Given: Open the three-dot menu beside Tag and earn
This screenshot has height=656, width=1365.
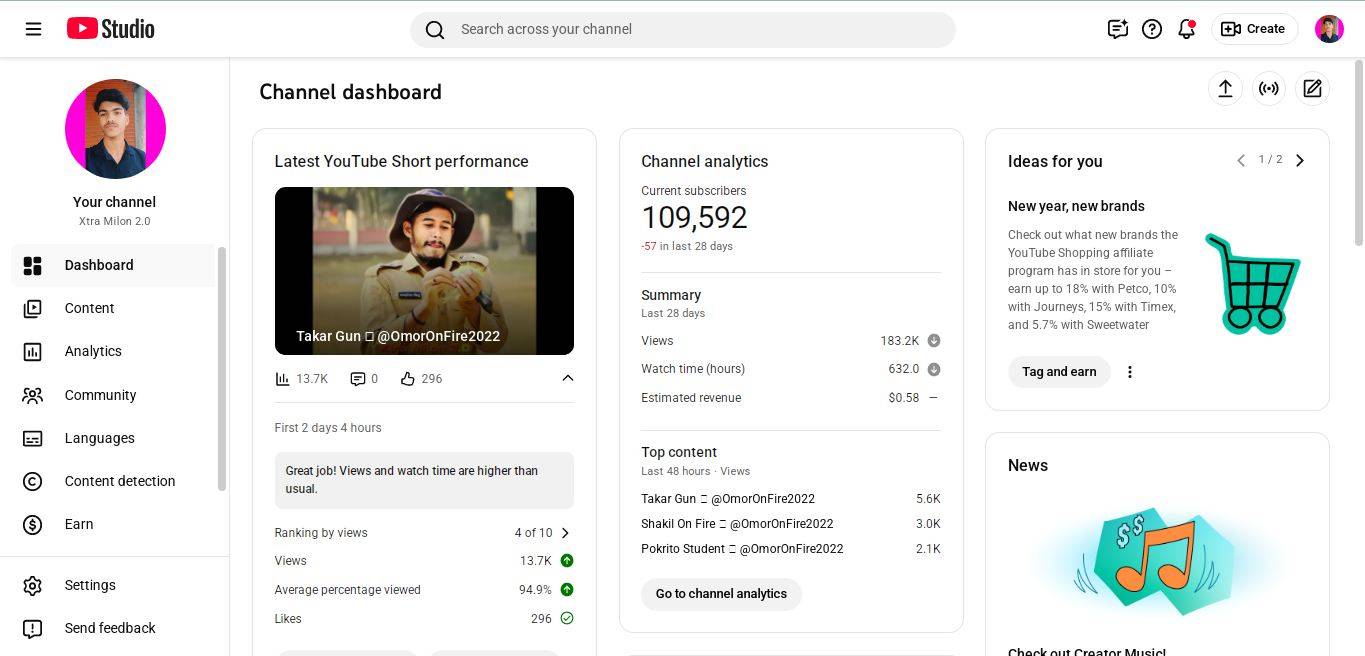Looking at the screenshot, I should pyautogui.click(x=1130, y=372).
